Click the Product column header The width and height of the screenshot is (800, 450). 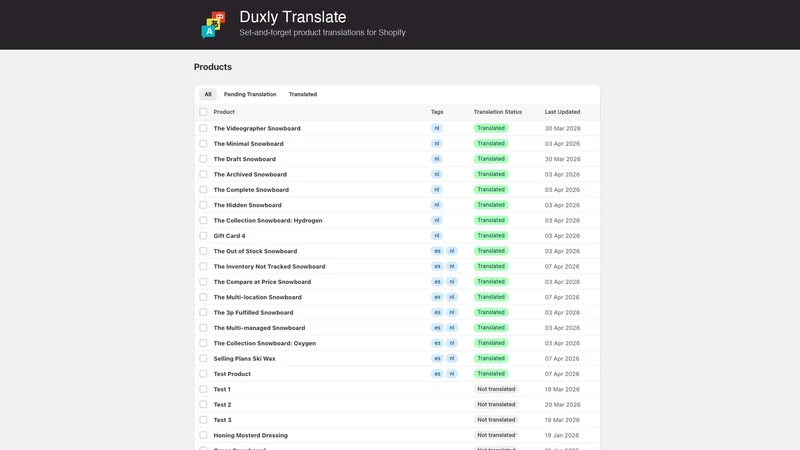[x=224, y=112]
